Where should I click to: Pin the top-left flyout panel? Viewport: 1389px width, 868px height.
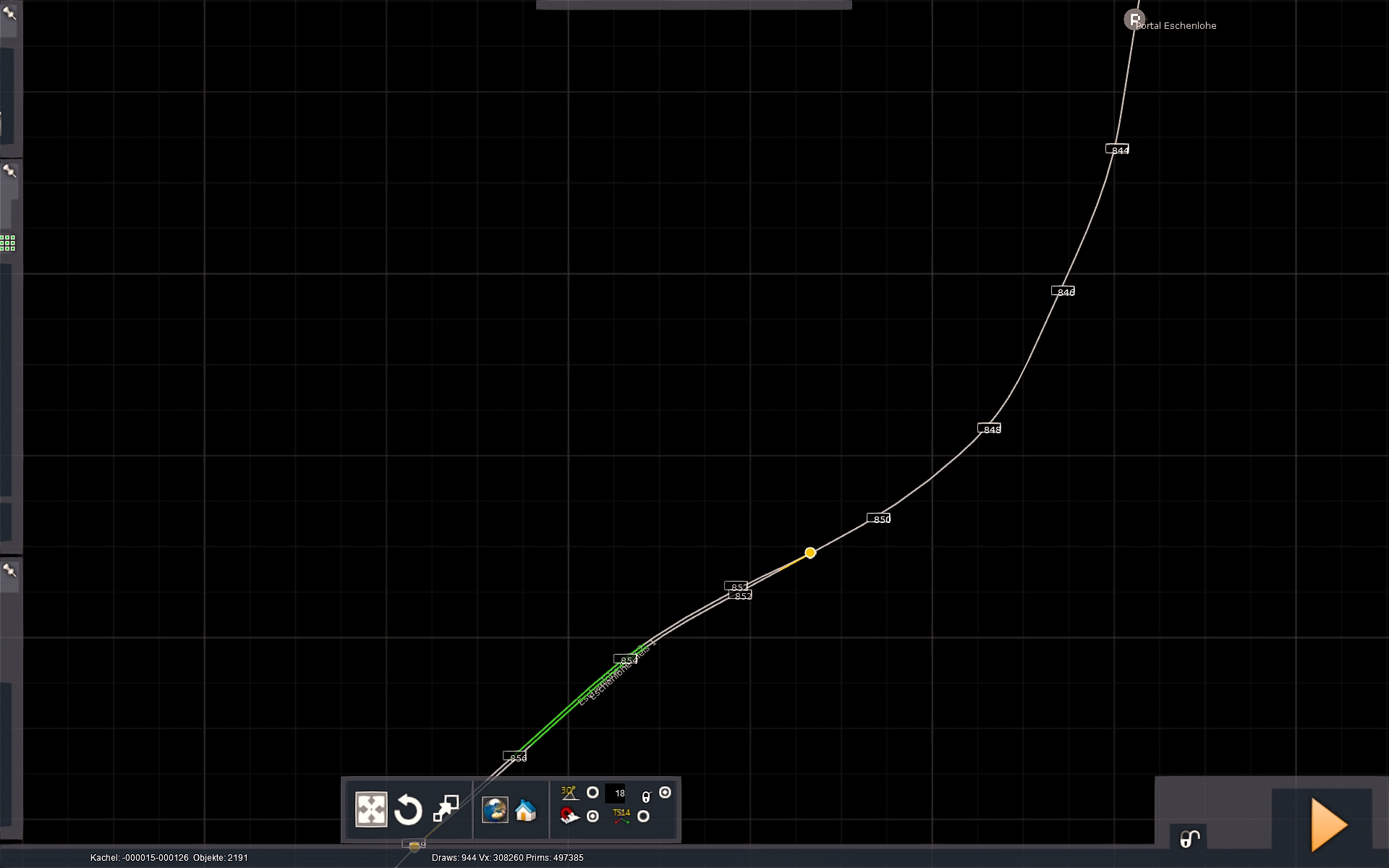tap(9, 13)
